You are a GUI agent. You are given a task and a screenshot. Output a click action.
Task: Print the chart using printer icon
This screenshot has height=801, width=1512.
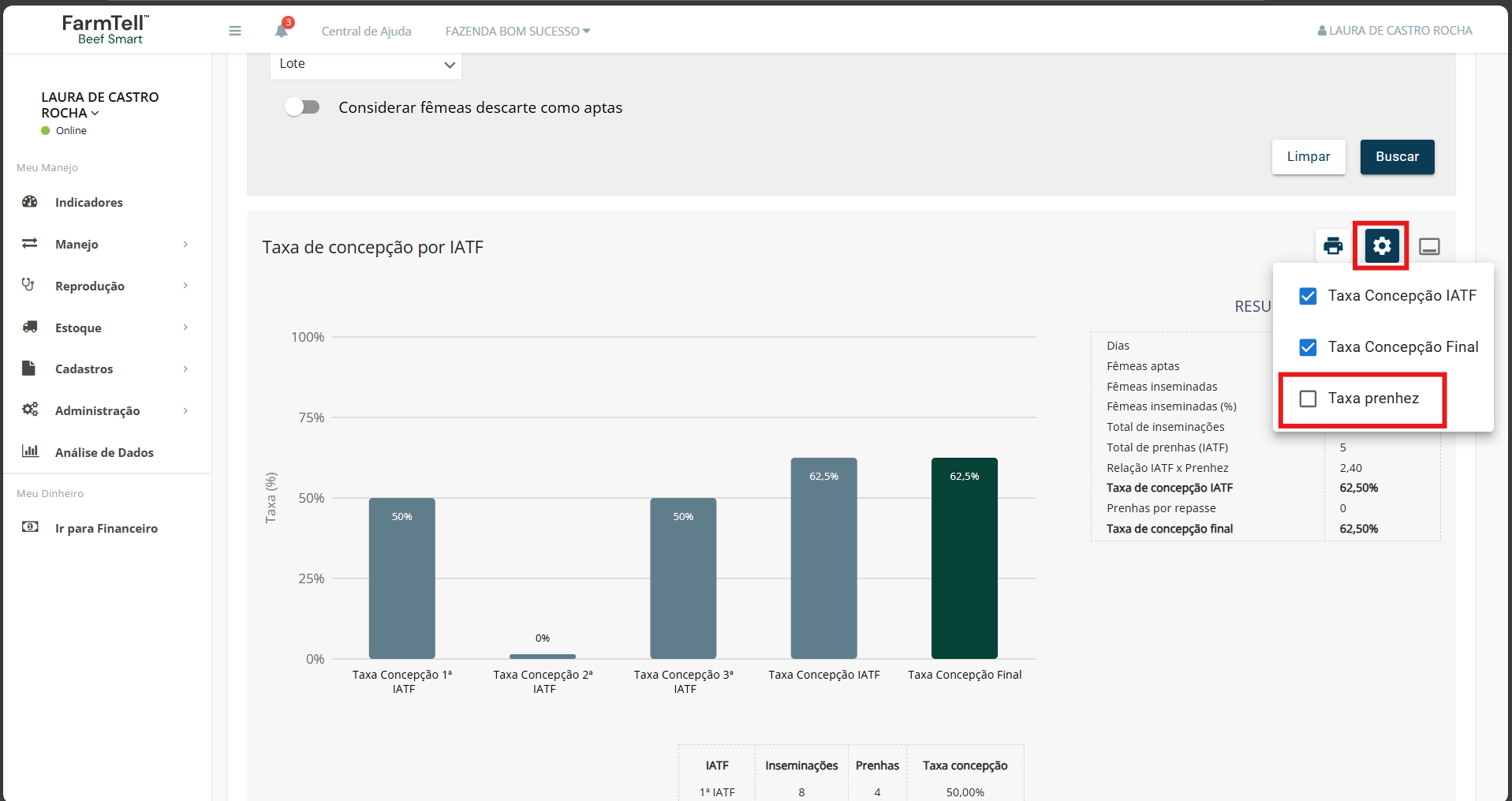1333,246
